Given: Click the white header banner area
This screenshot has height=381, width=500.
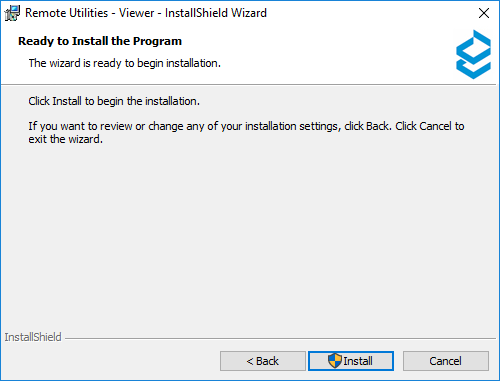Looking at the screenshot, I should click(300, 53).
